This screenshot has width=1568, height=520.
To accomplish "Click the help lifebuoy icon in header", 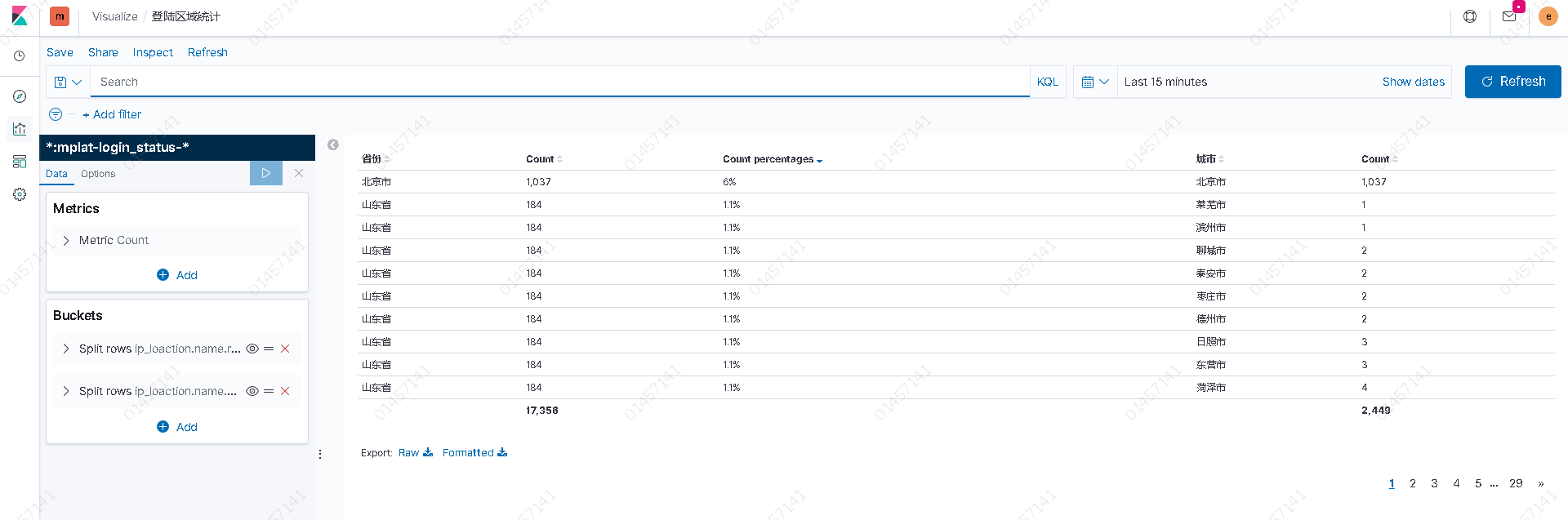I will click(x=1470, y=16).
